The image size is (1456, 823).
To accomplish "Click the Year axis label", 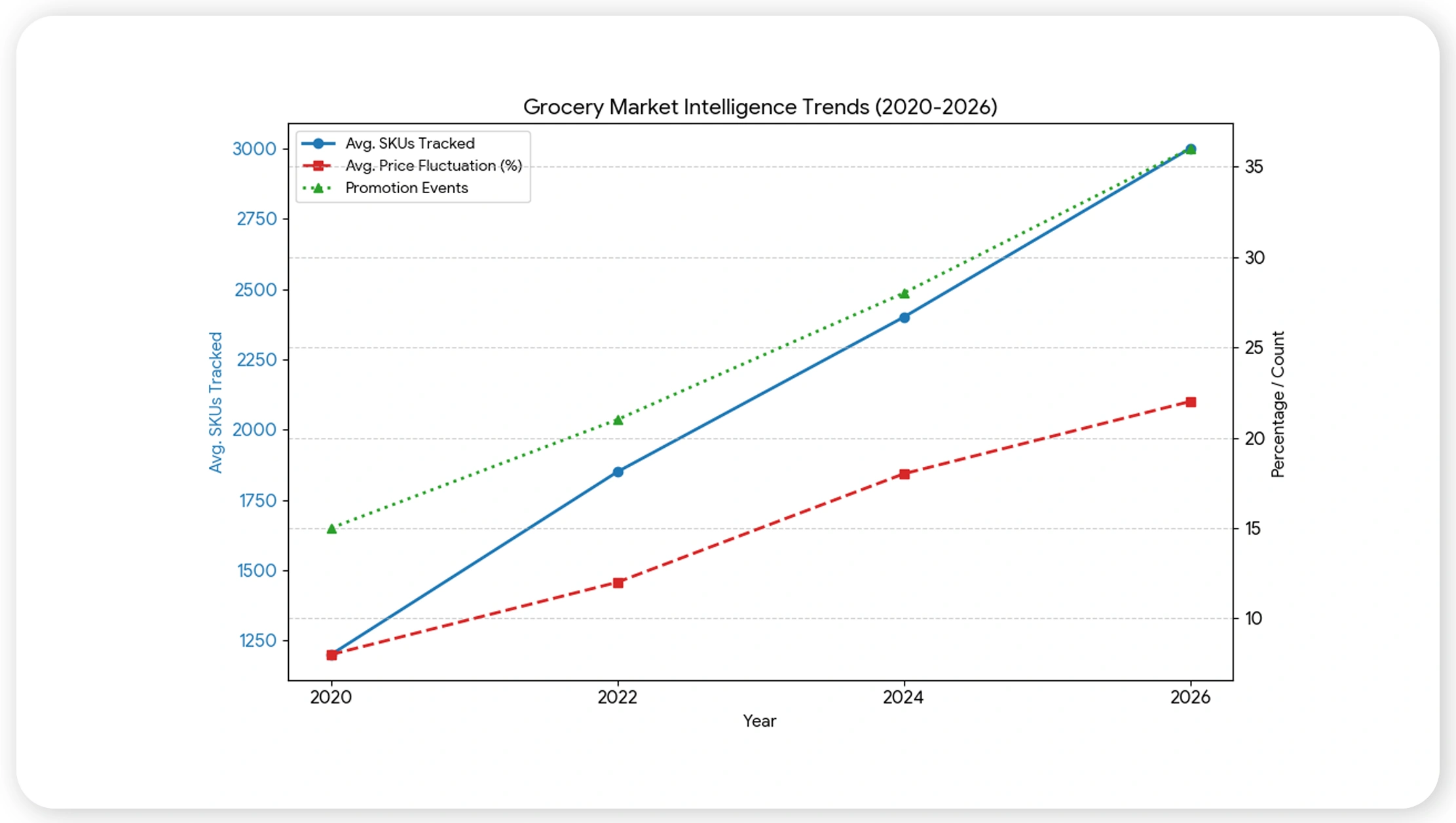I will tap(760, 721).
